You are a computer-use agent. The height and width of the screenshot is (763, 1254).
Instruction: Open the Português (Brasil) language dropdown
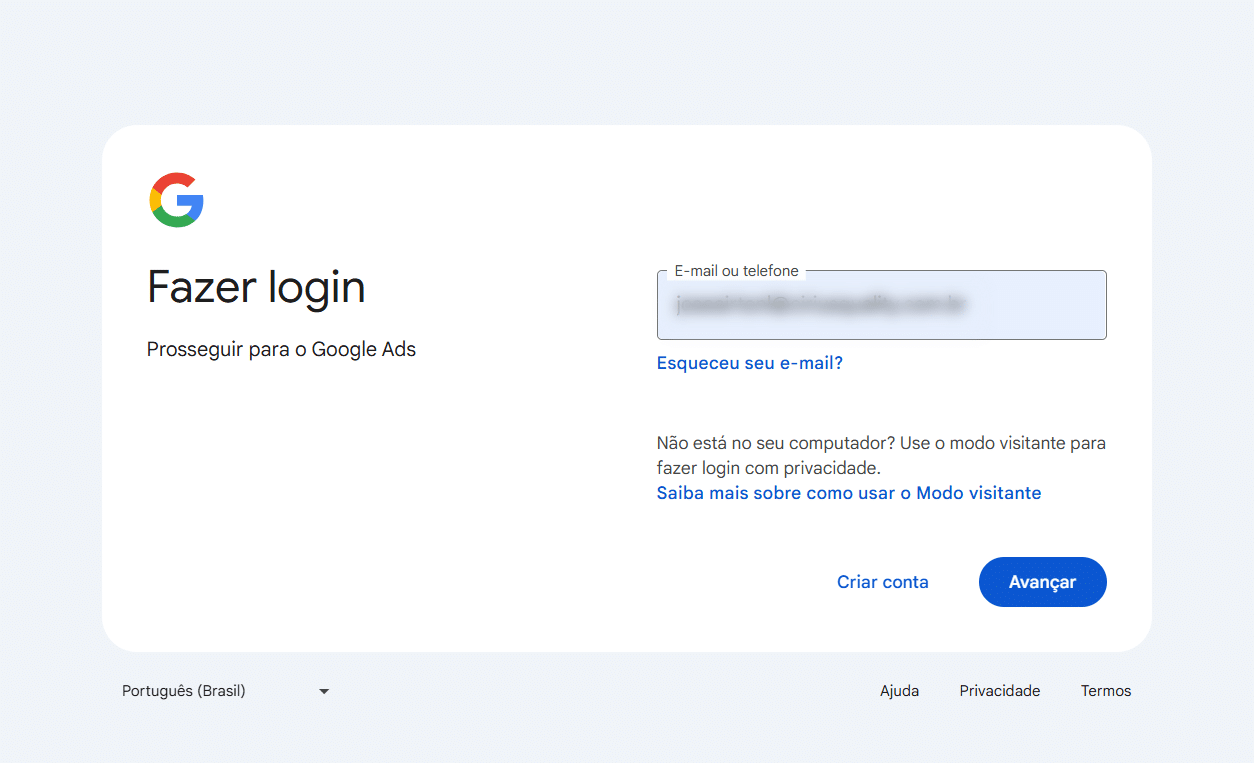(x=226, y=691)
